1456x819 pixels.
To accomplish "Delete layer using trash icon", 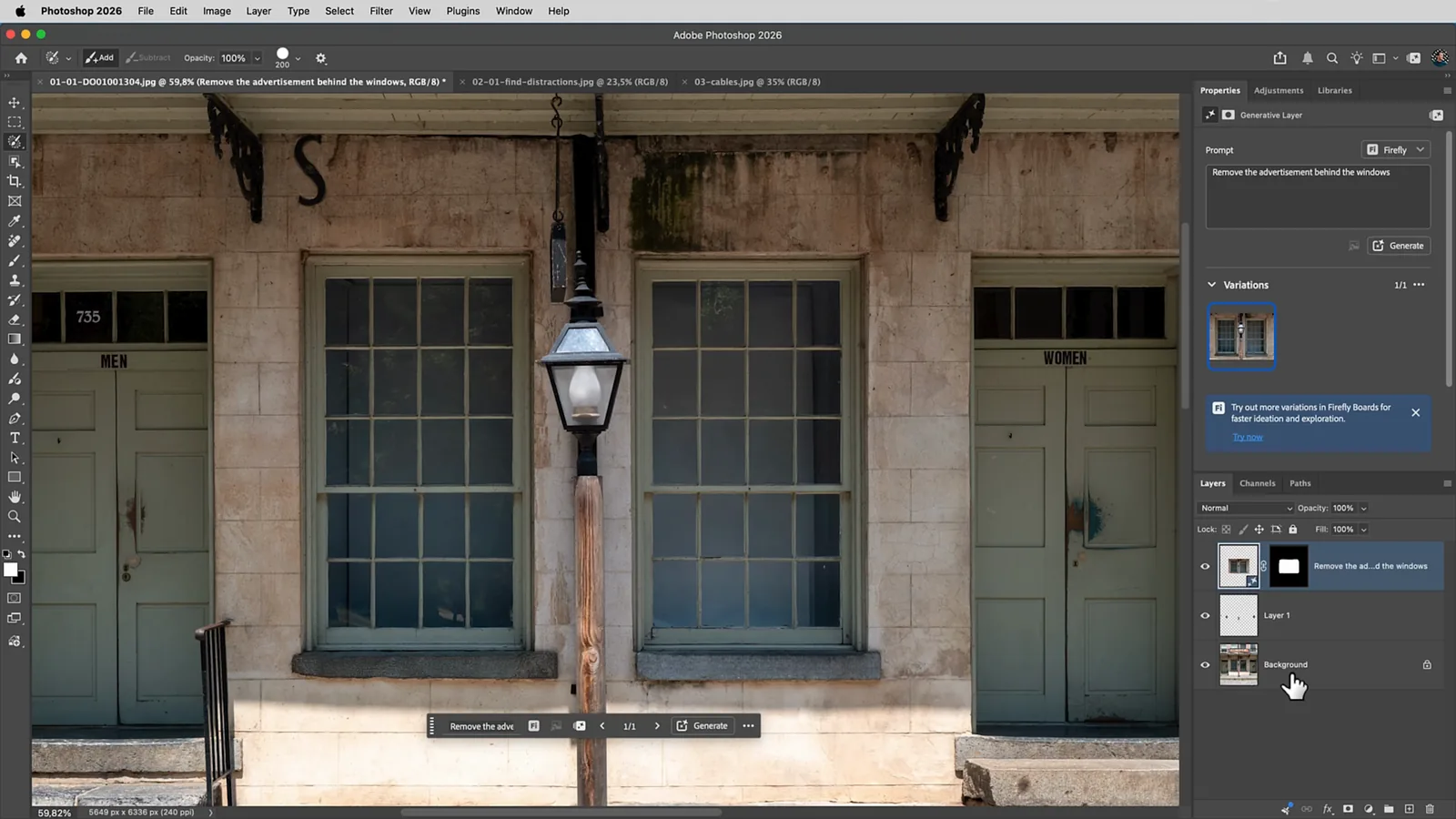I will (x=1430, y=808).
